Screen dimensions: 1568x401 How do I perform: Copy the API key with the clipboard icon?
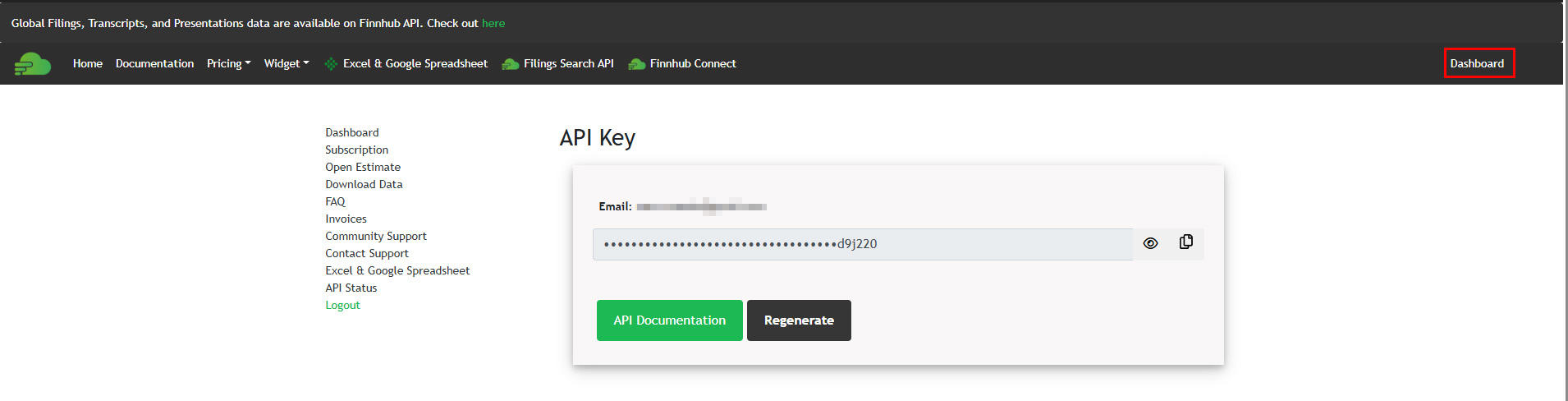click(x=1186, y=242)
